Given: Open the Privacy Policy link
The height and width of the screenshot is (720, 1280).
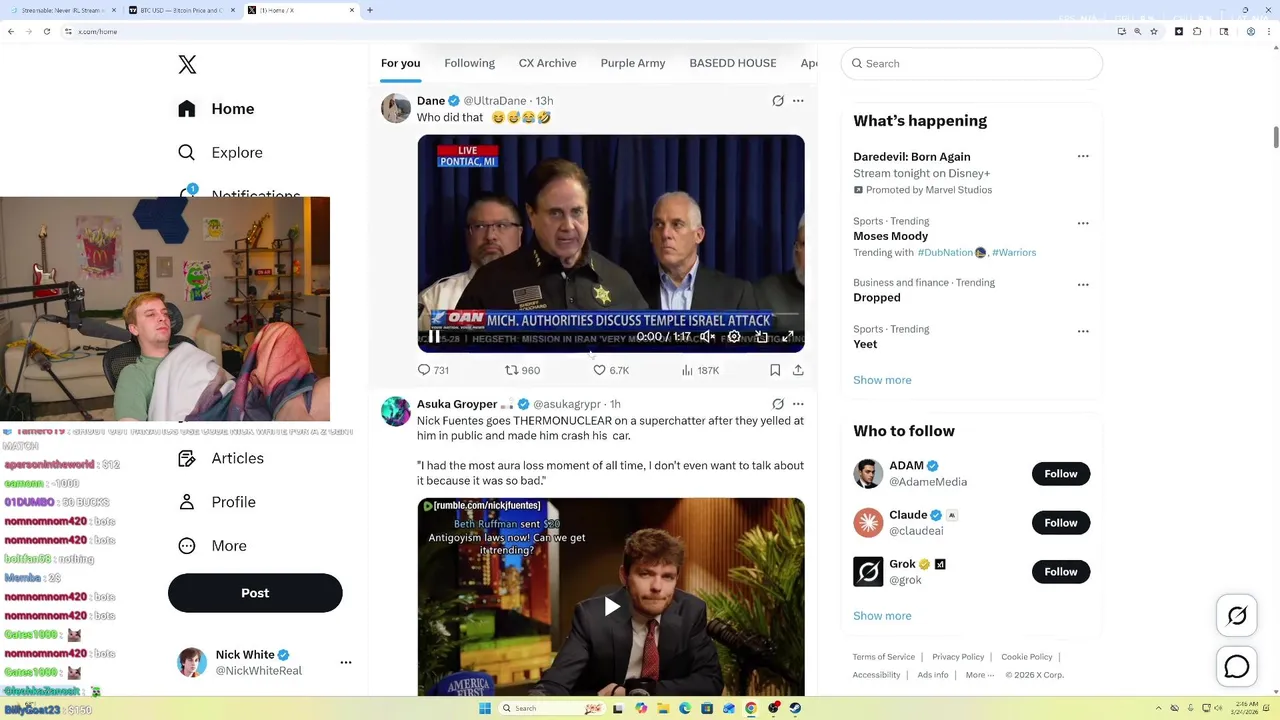Looking at the screenshot, I should 958,657.
